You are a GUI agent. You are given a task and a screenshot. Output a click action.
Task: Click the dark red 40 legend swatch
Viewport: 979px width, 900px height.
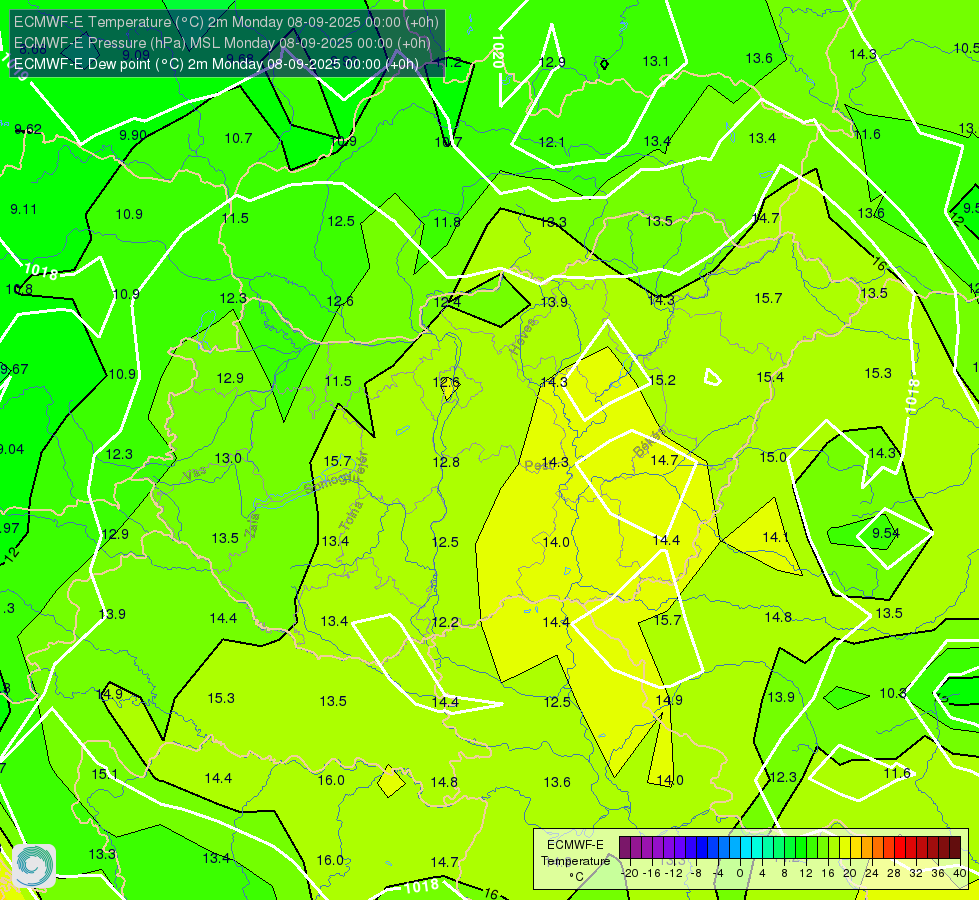(x=955, y=848)
